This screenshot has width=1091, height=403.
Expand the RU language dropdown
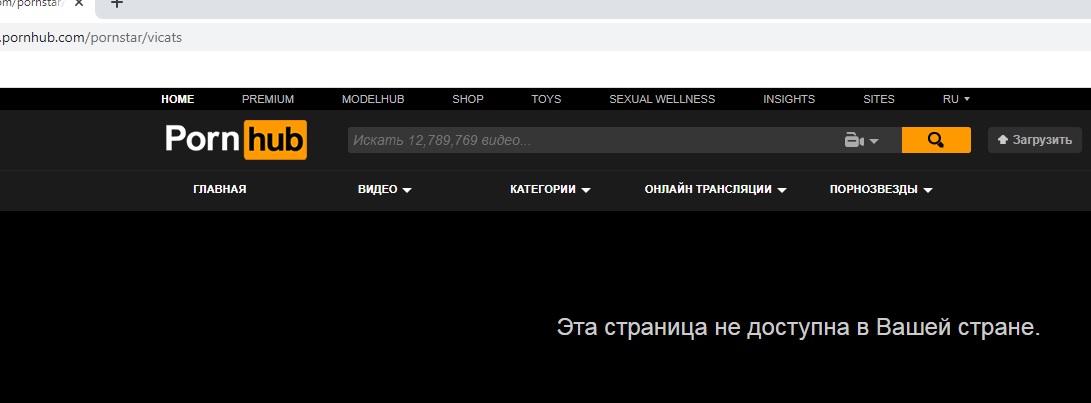pyautogui.click(x=956, y=99)
